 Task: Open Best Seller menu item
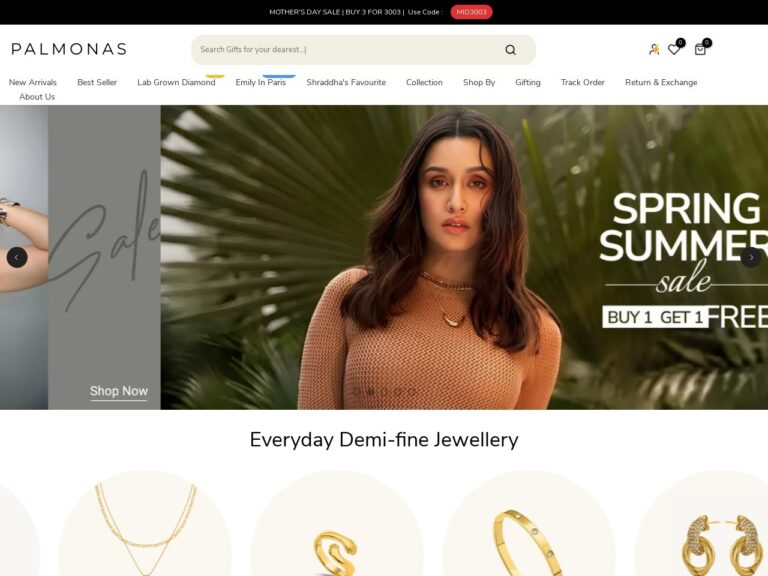point(97,82)
